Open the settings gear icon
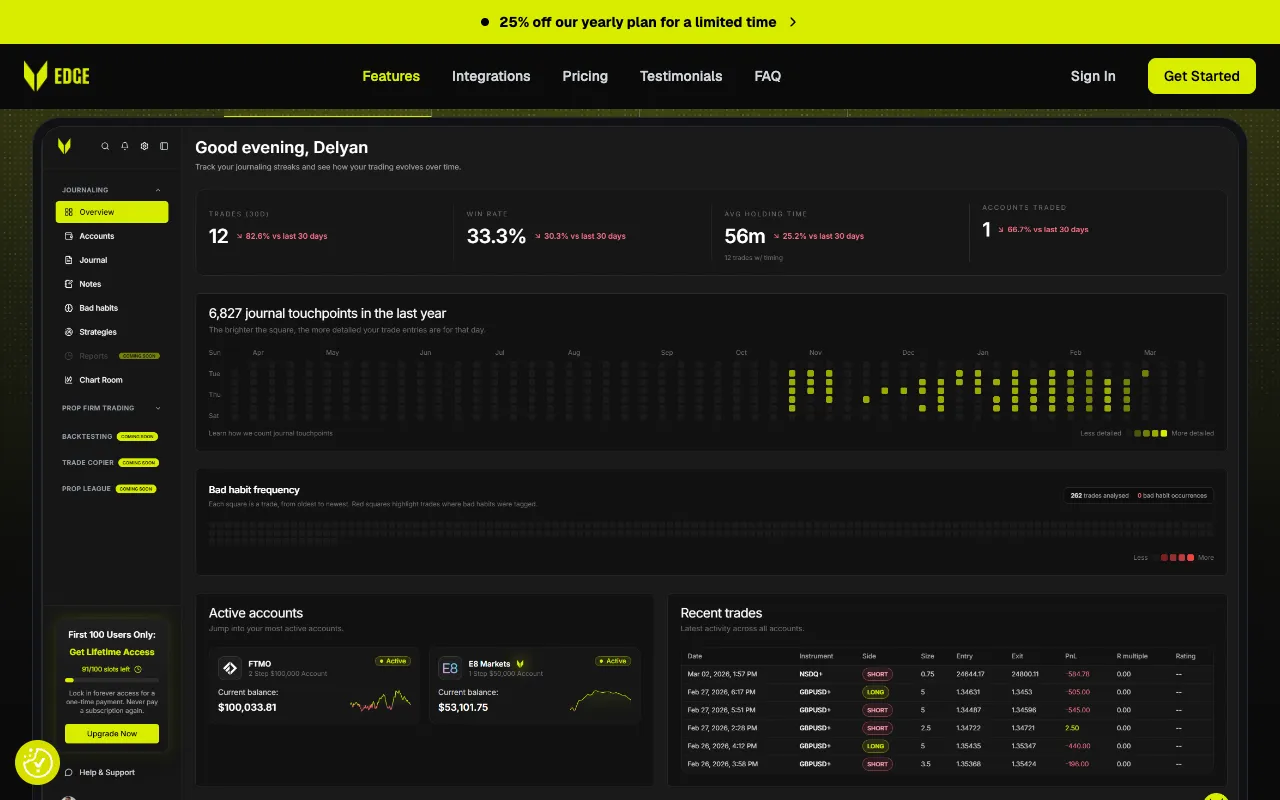The image size is (1280, 800). coord(144,146)
